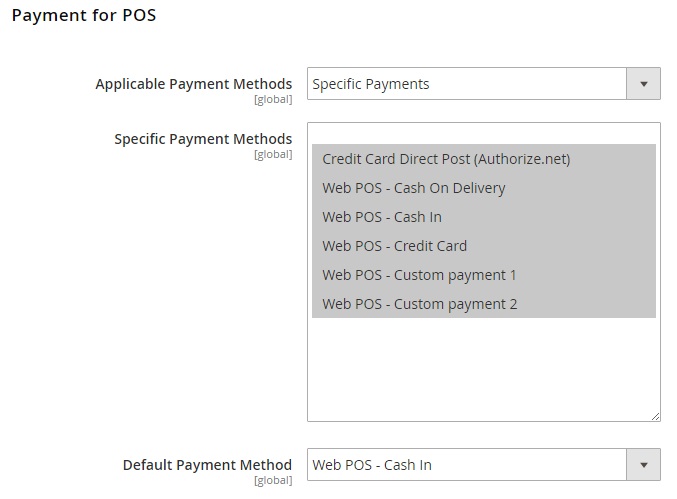Click the Payment for POS section heading
The height and width of the screenshot is (499, 677).
84,16
